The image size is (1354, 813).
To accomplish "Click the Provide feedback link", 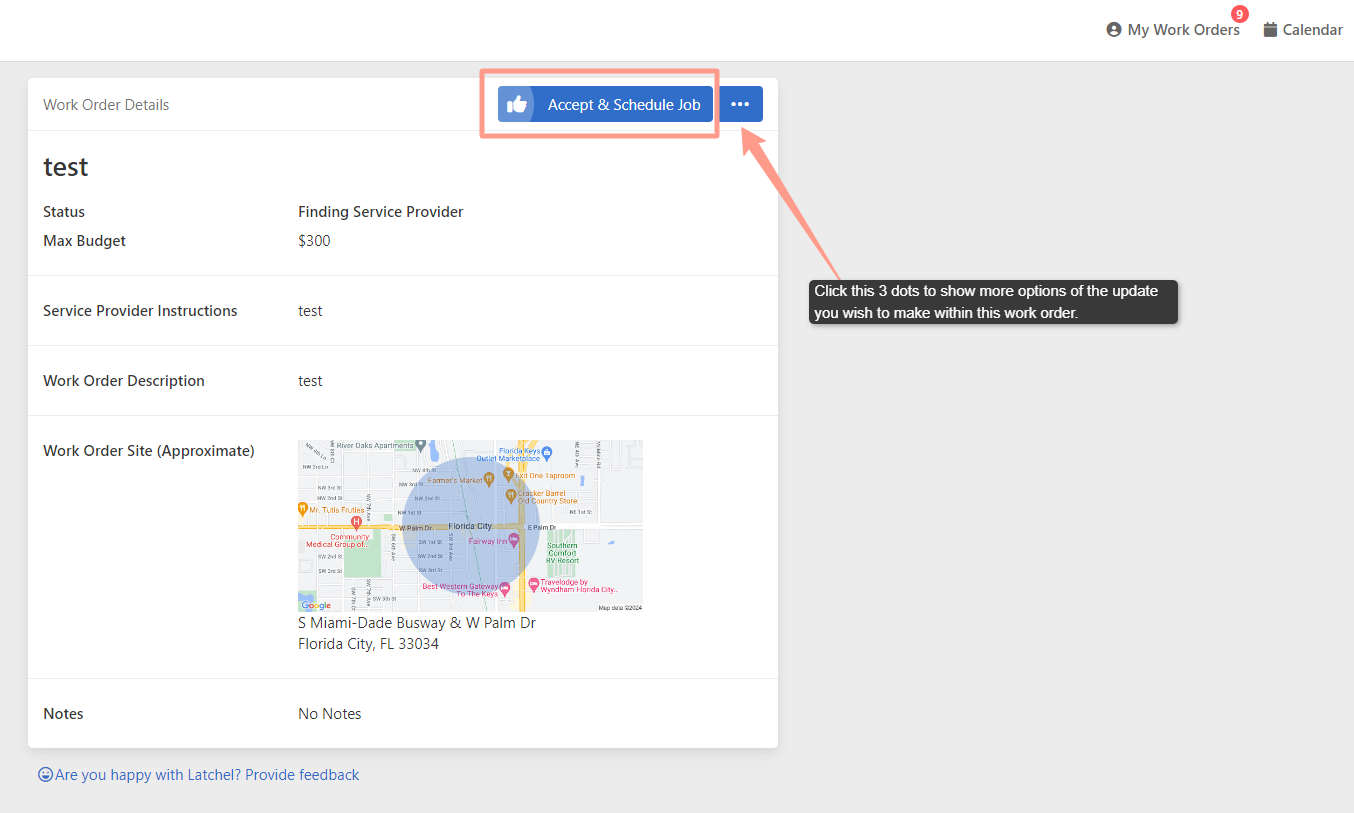I will [302, 775].
